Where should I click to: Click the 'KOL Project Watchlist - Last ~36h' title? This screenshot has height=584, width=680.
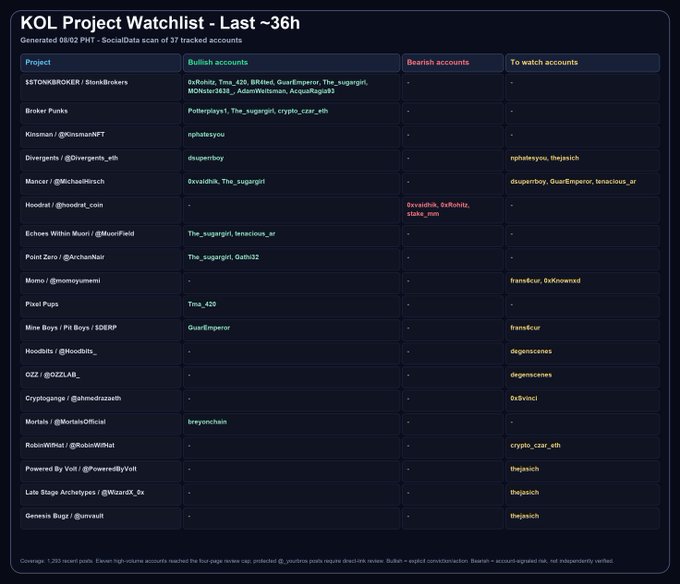pyautogui.click(x=160, y=23)
